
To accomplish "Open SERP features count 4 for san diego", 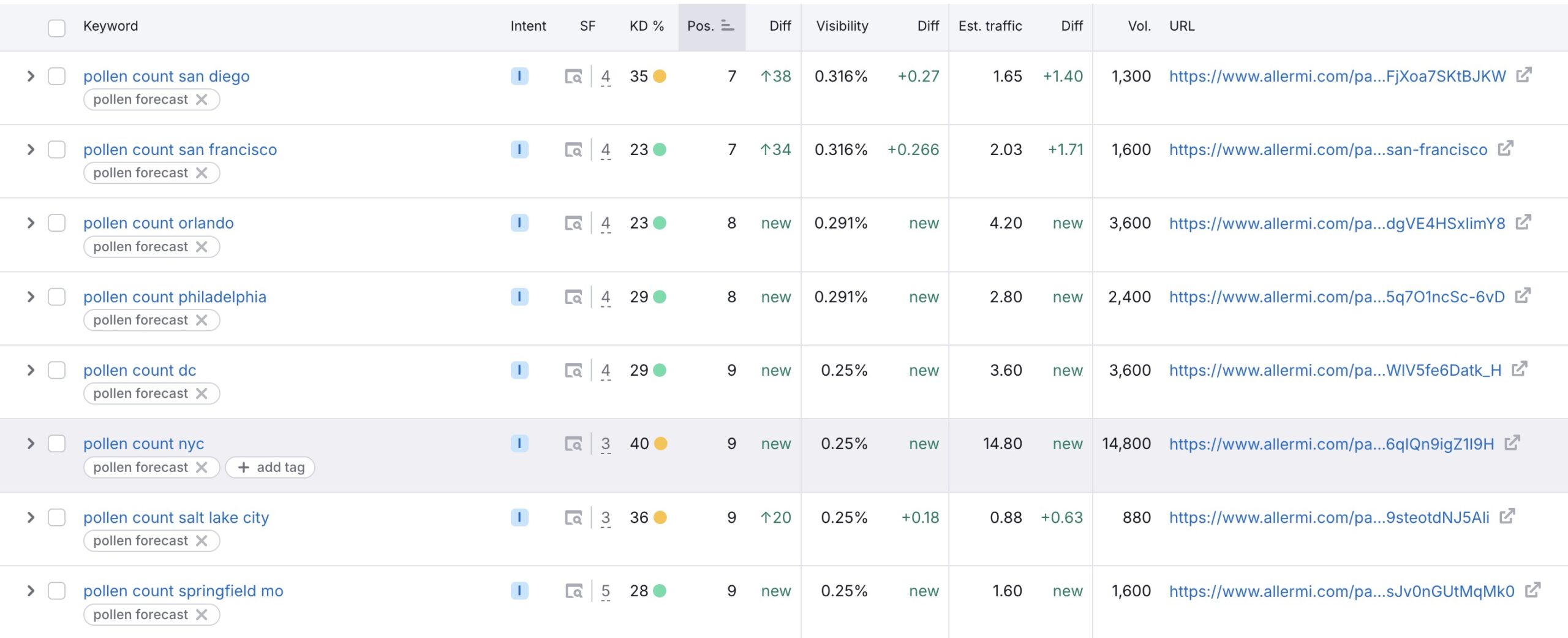I will tap(605, 77).
